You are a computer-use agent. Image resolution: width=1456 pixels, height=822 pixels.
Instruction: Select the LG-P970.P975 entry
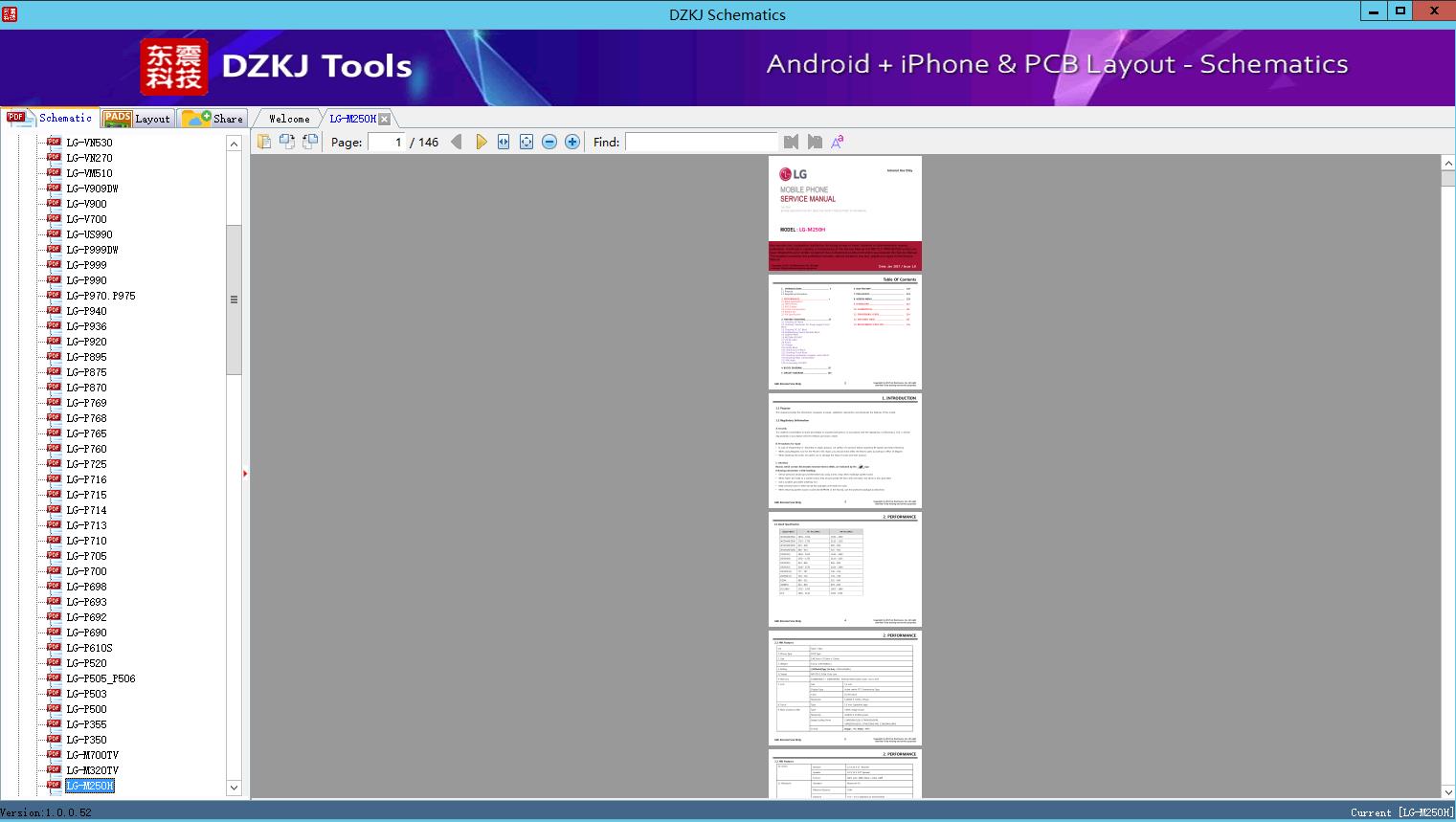point(101,296)
